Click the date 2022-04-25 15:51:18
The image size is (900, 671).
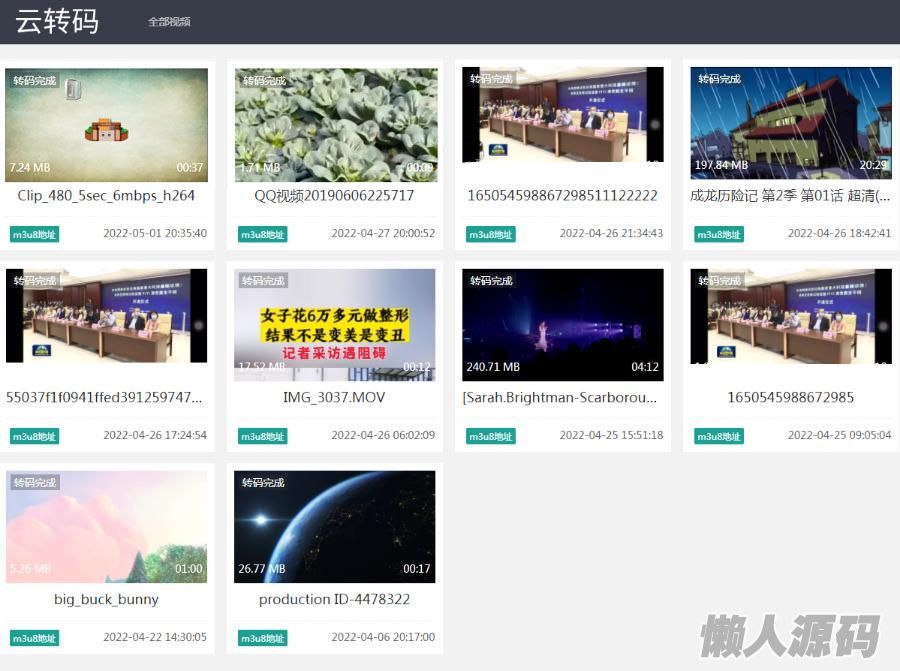pyautogui.click(x=611, y=435)
